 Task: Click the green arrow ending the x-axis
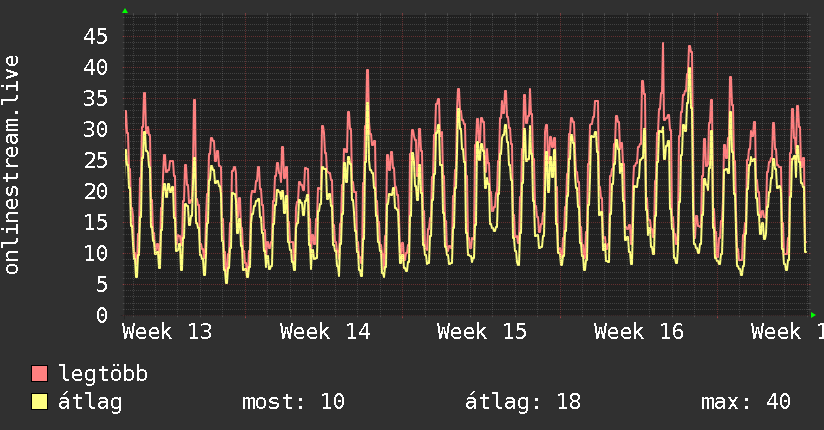coord(814,314)
